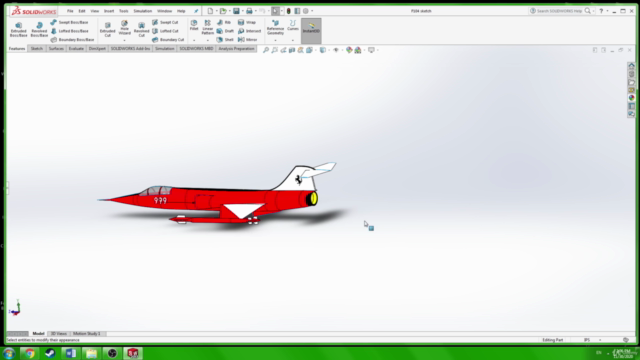This screenshot has height=360, width=640.
Task: Open Google Chrome from the taskbar
Action: click(x=29, y=353)
